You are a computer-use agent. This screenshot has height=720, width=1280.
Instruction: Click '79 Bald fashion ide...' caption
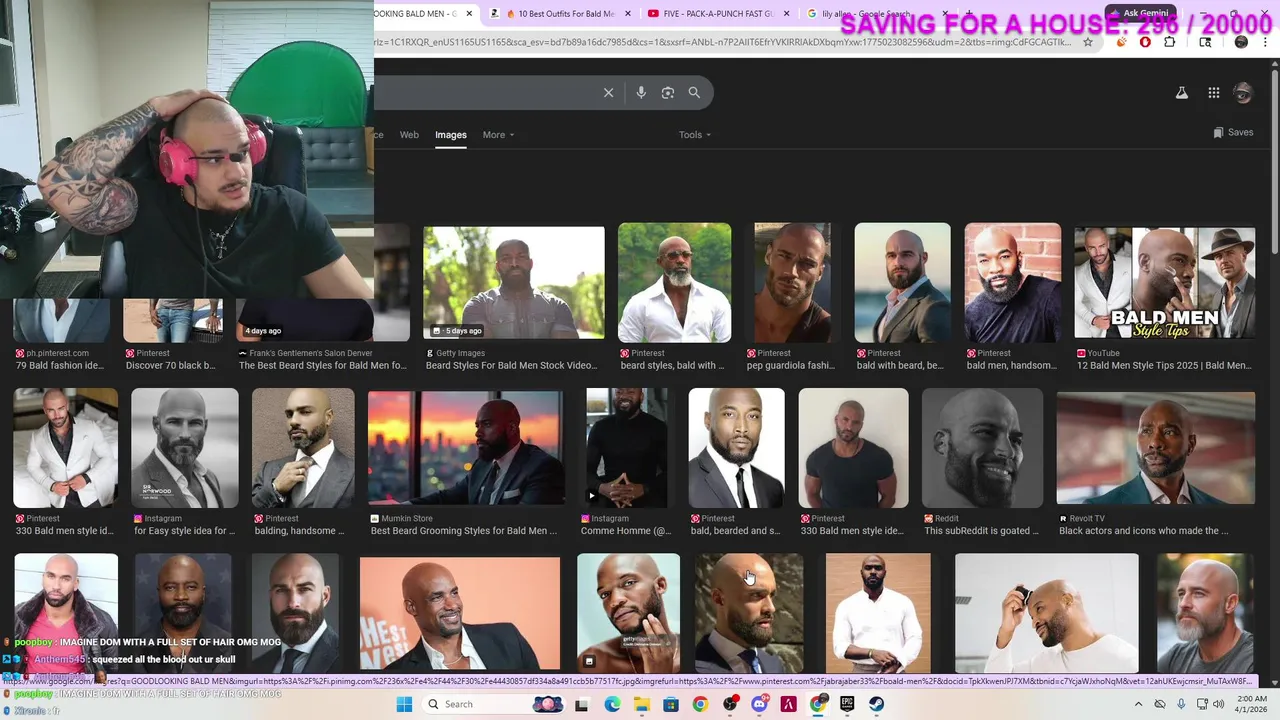tap(60, 366)
